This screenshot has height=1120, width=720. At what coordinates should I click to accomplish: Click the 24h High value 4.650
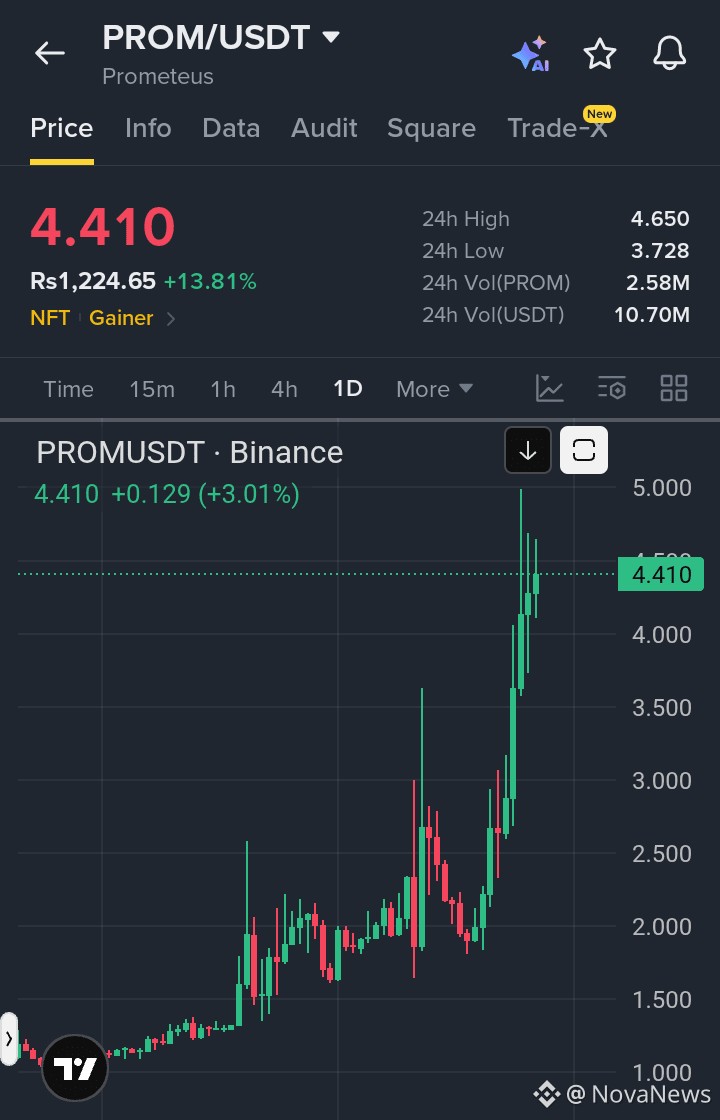point(660,219)
